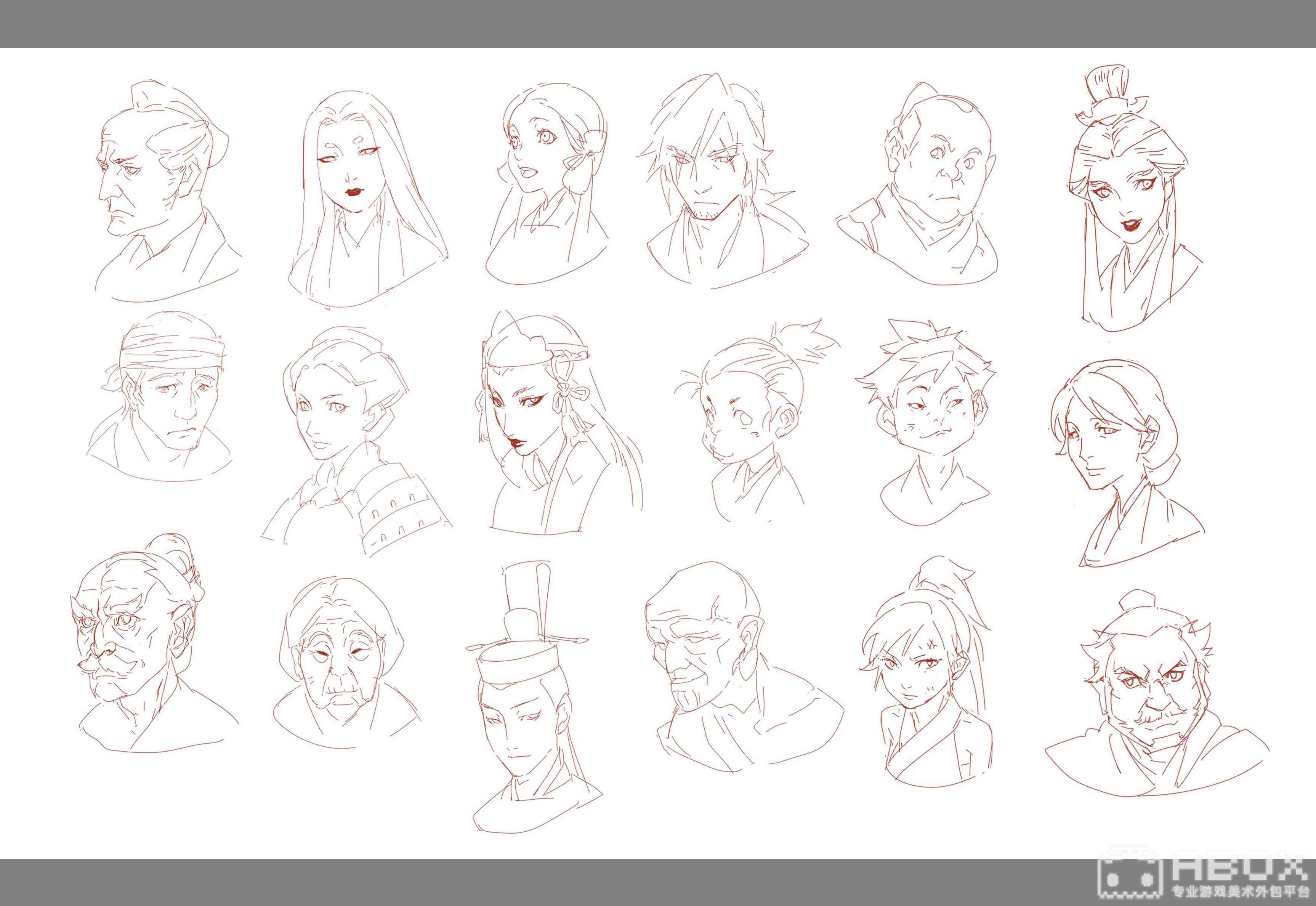The height and width of the screenshot is (906, 1316).
Task: Select the chubby bald man sketch
Action: (x=917, y=183)
